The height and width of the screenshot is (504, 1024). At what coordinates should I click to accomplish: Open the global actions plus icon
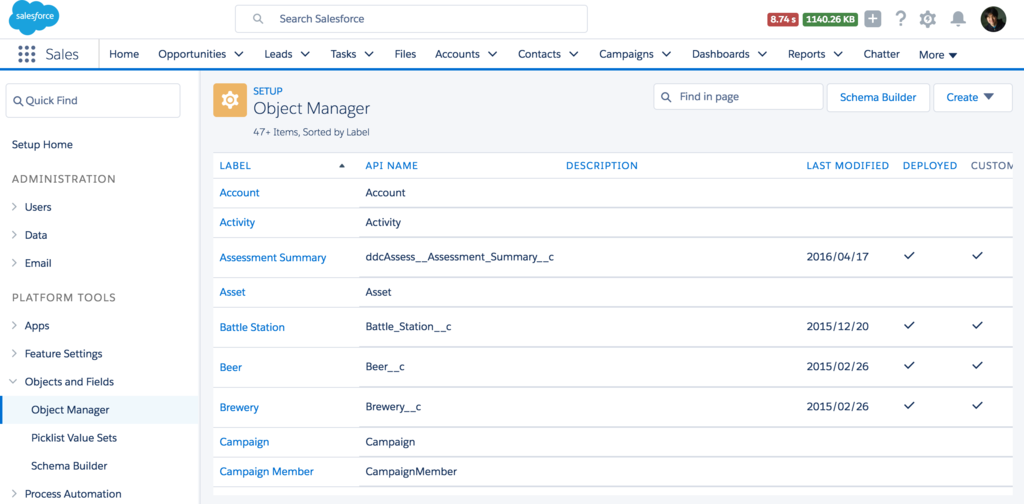pos(872,19)
